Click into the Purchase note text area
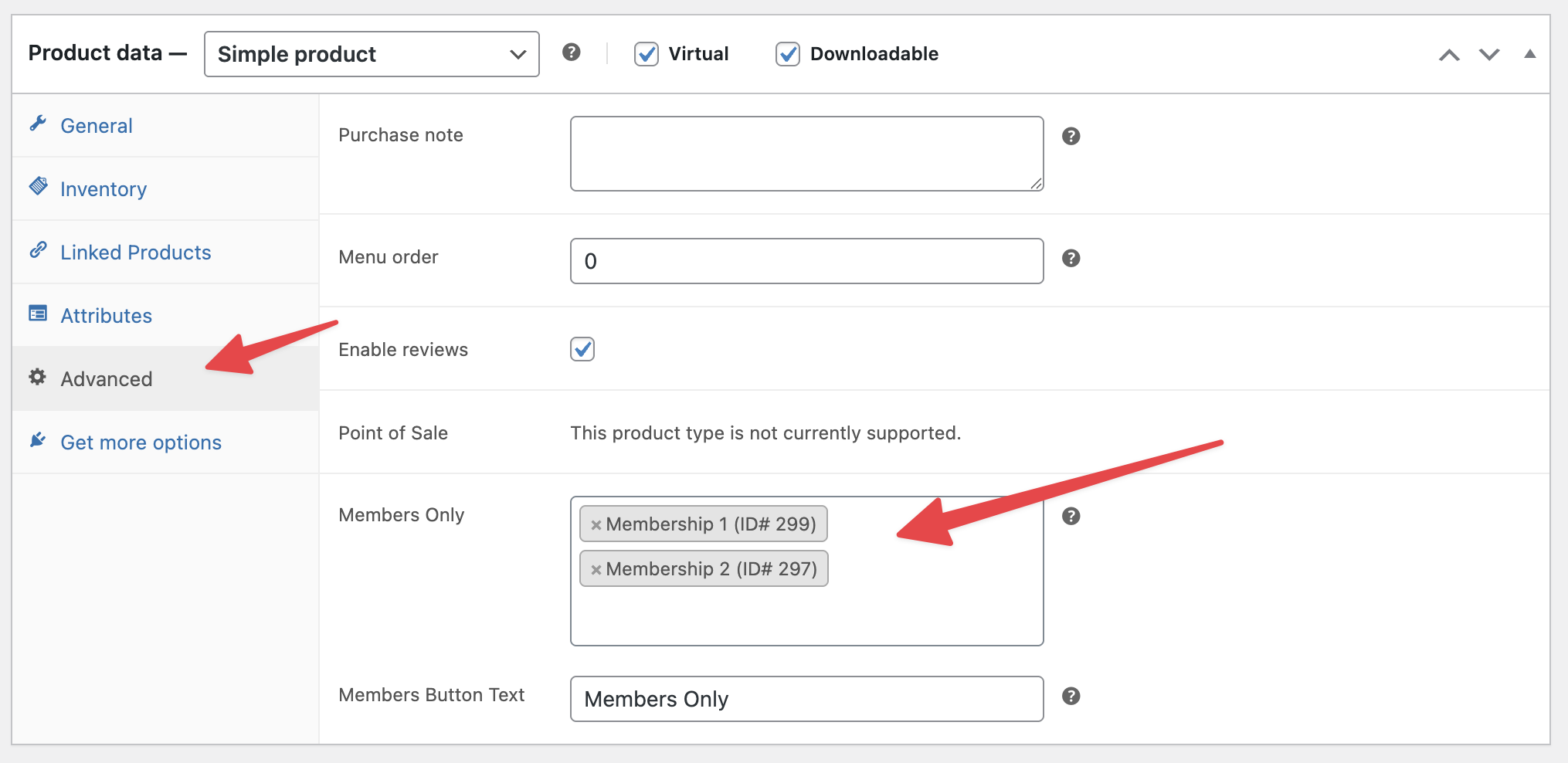The width and height of the screenshot is (1568, 763). coord(806,154)
